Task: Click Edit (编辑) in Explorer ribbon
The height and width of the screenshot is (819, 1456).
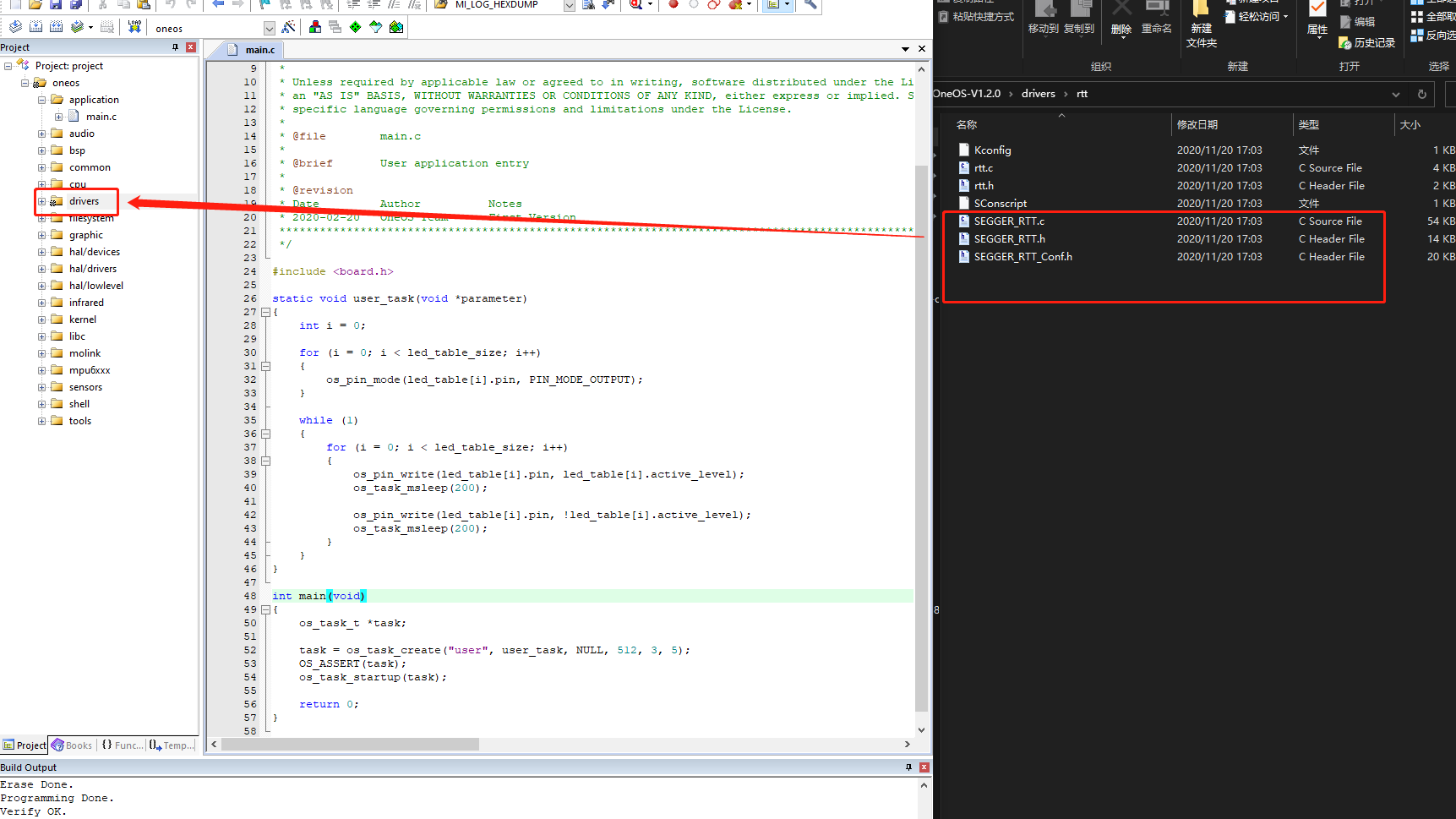Action: [1357, 22]
